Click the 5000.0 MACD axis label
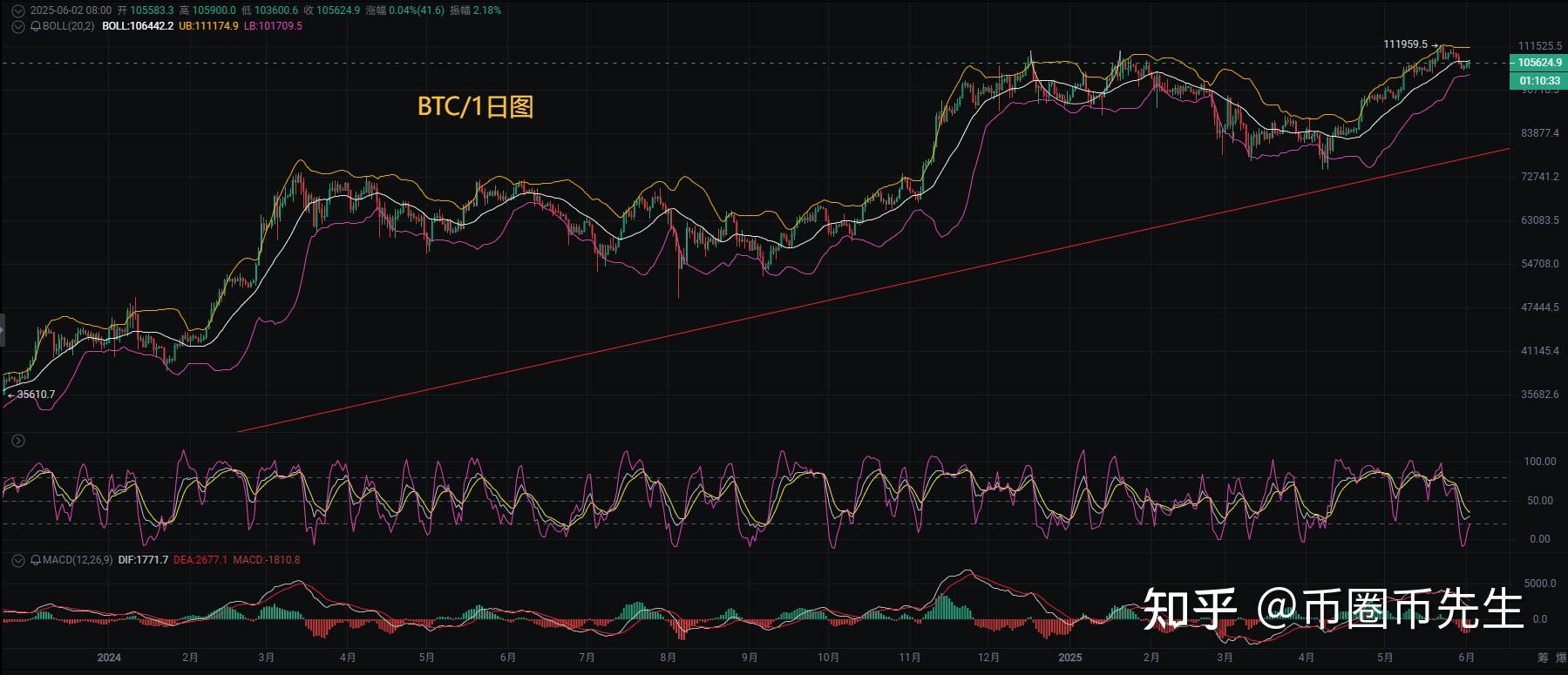Image resolution: width=1568 pixels, height=675 pixels. (x=1539, y=584)
